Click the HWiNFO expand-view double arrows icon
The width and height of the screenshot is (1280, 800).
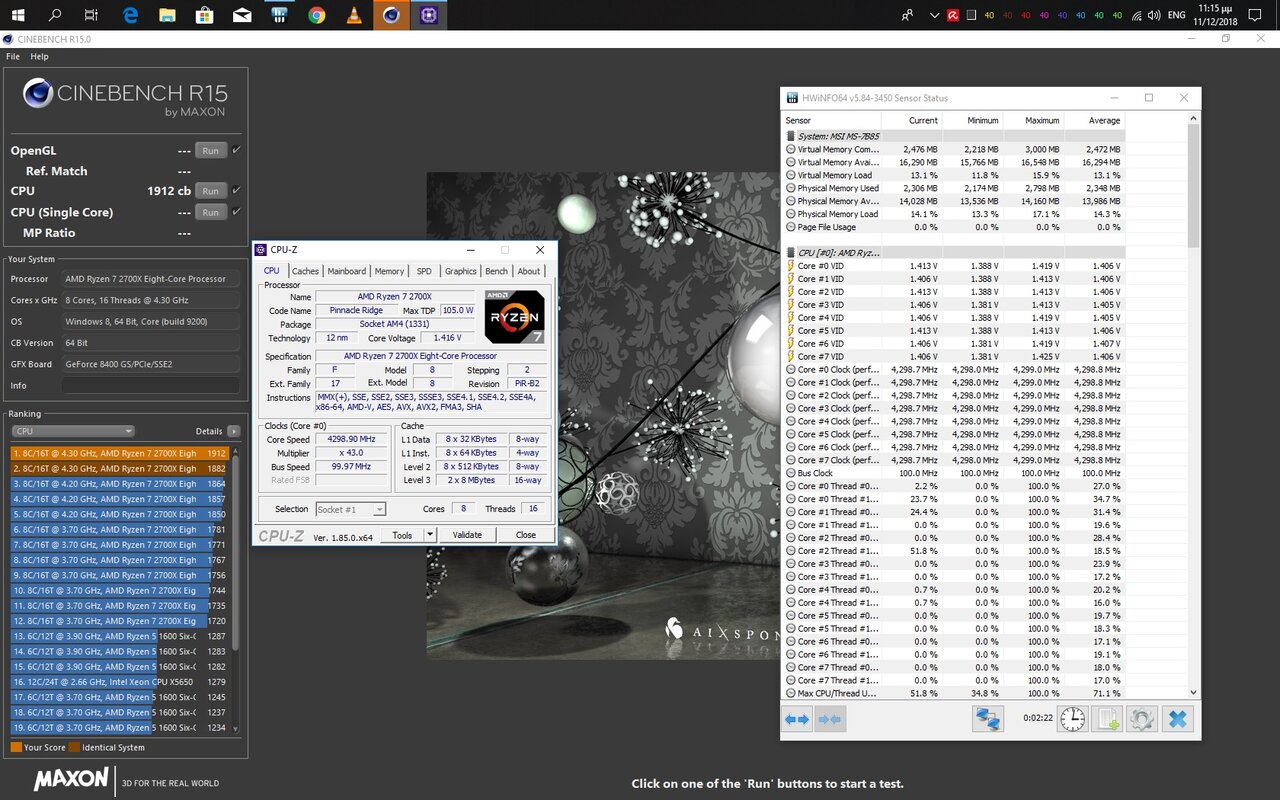[x=797, y=719]
